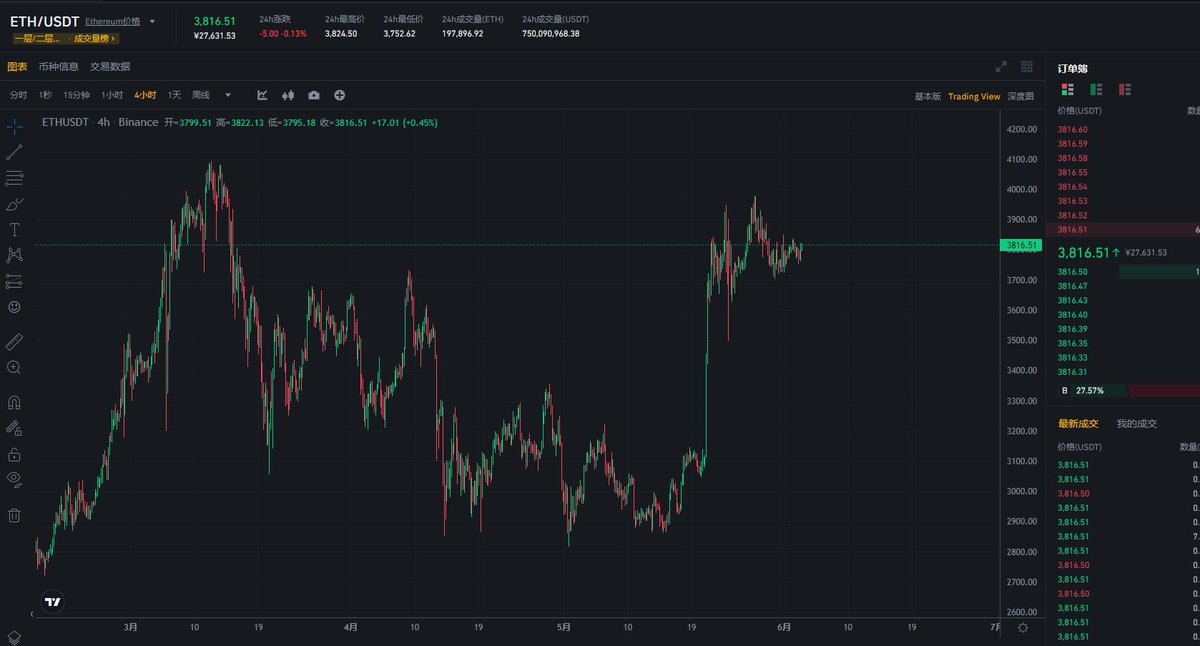Toggle the lock all drawings padlock

tap(14, 454)
